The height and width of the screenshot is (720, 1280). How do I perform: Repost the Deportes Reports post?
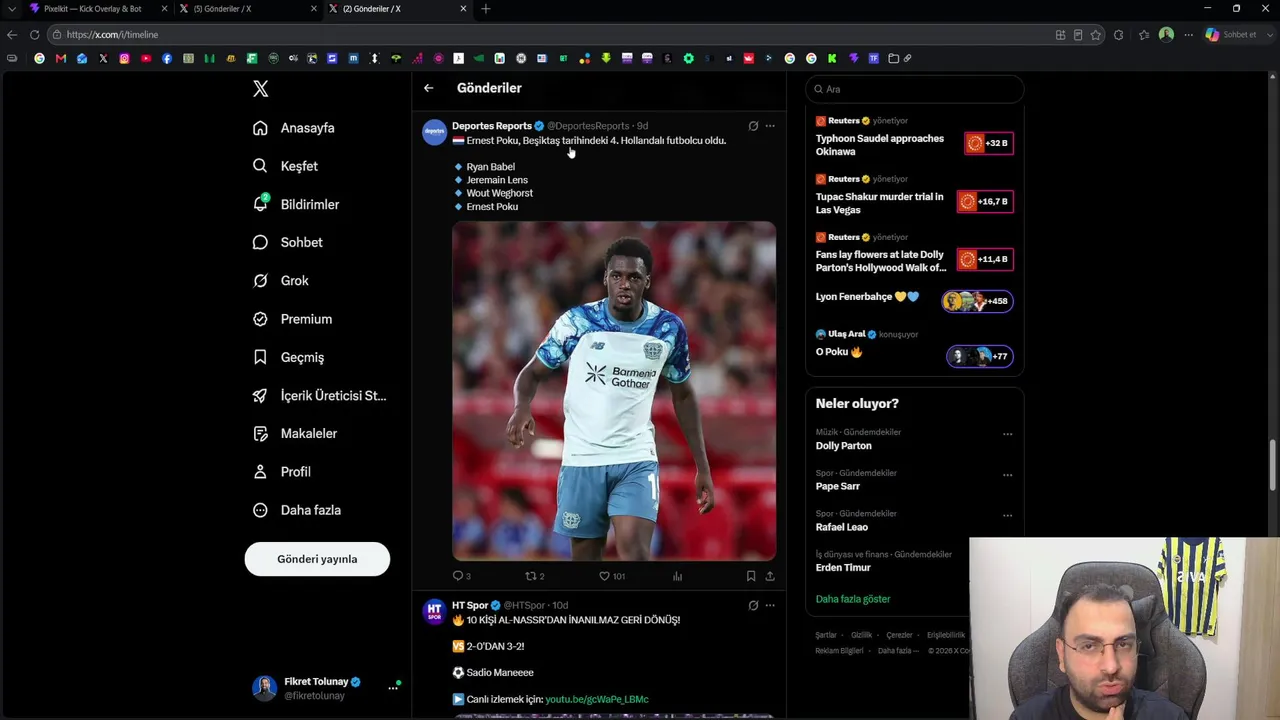[x=535, y=576]
